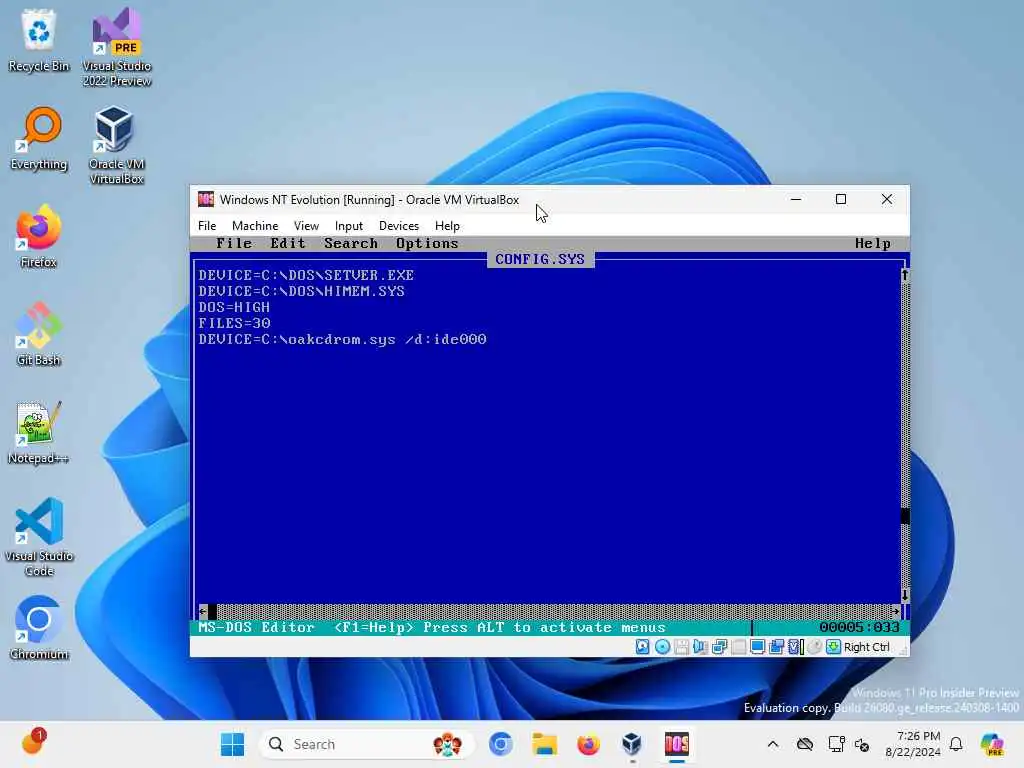
Task: Click the horizontal scrollbar right arrow
Action: (x=895, y=611)
